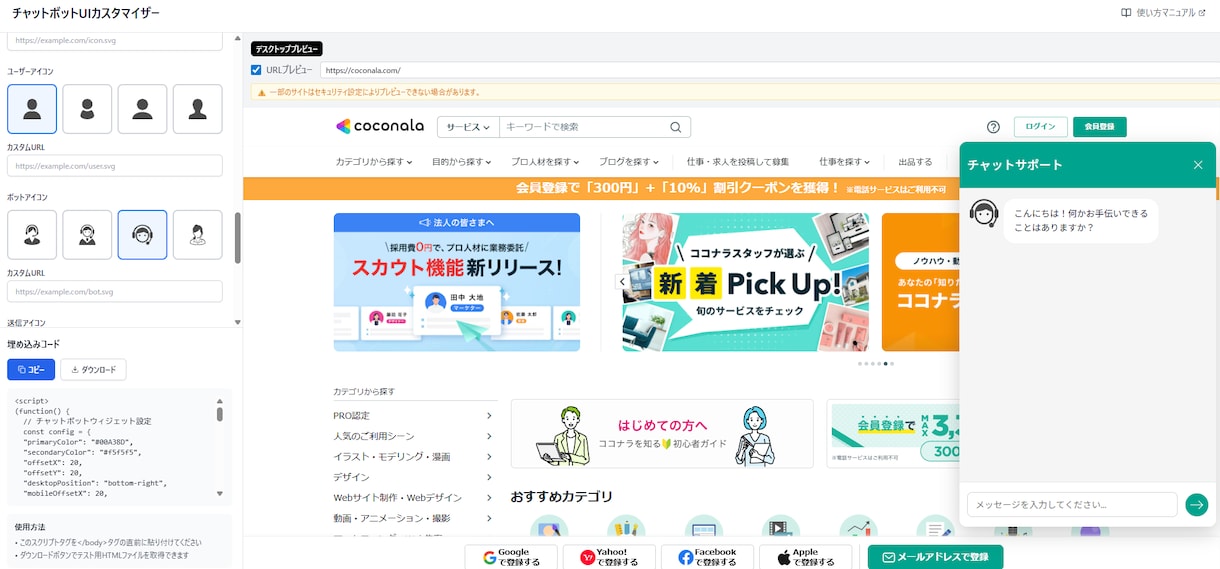This screenshot has height=569, width=1220.
Task: Open 仕事を探す menu
Action: 844,162
